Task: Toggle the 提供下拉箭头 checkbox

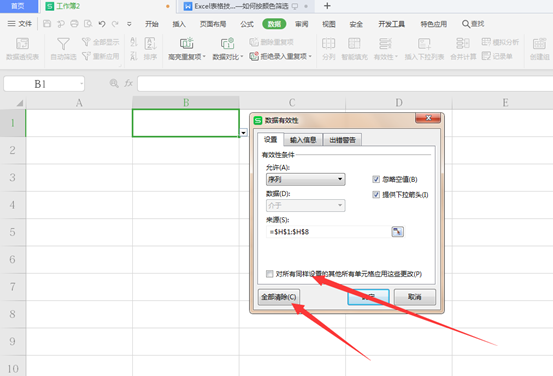Action: 376,194
